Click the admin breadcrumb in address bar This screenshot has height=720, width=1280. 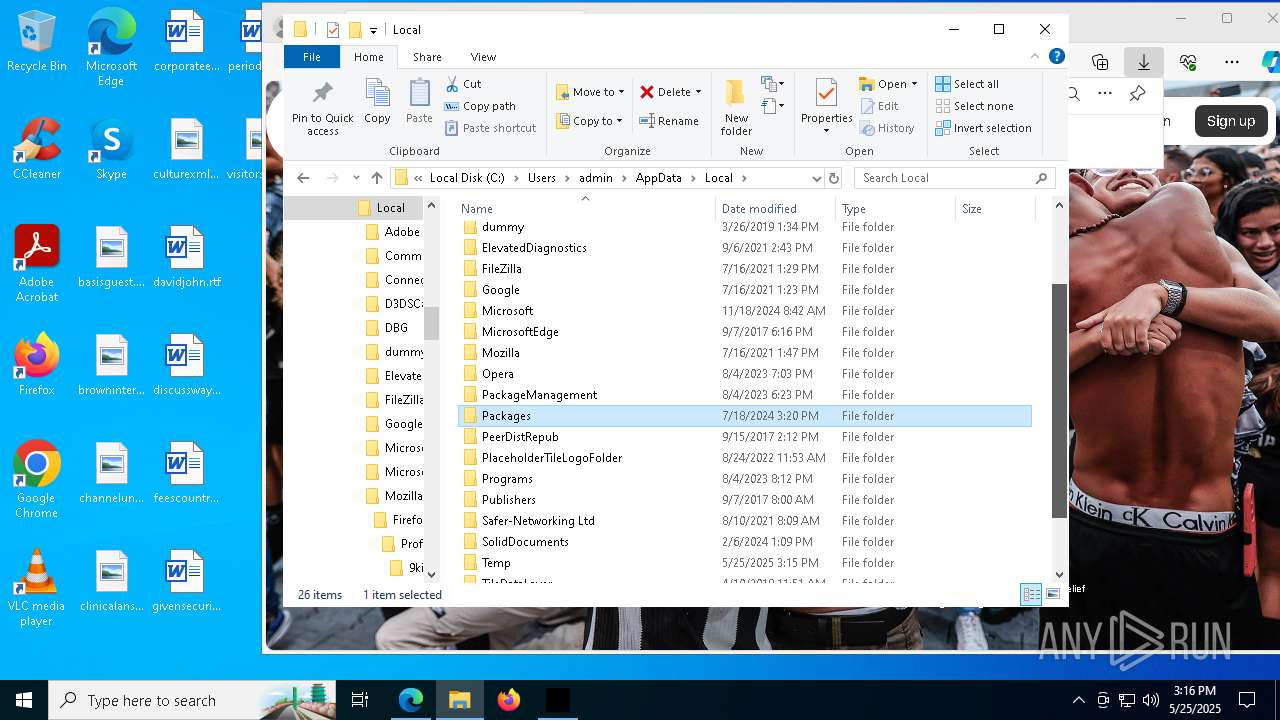tap(596, 178)
